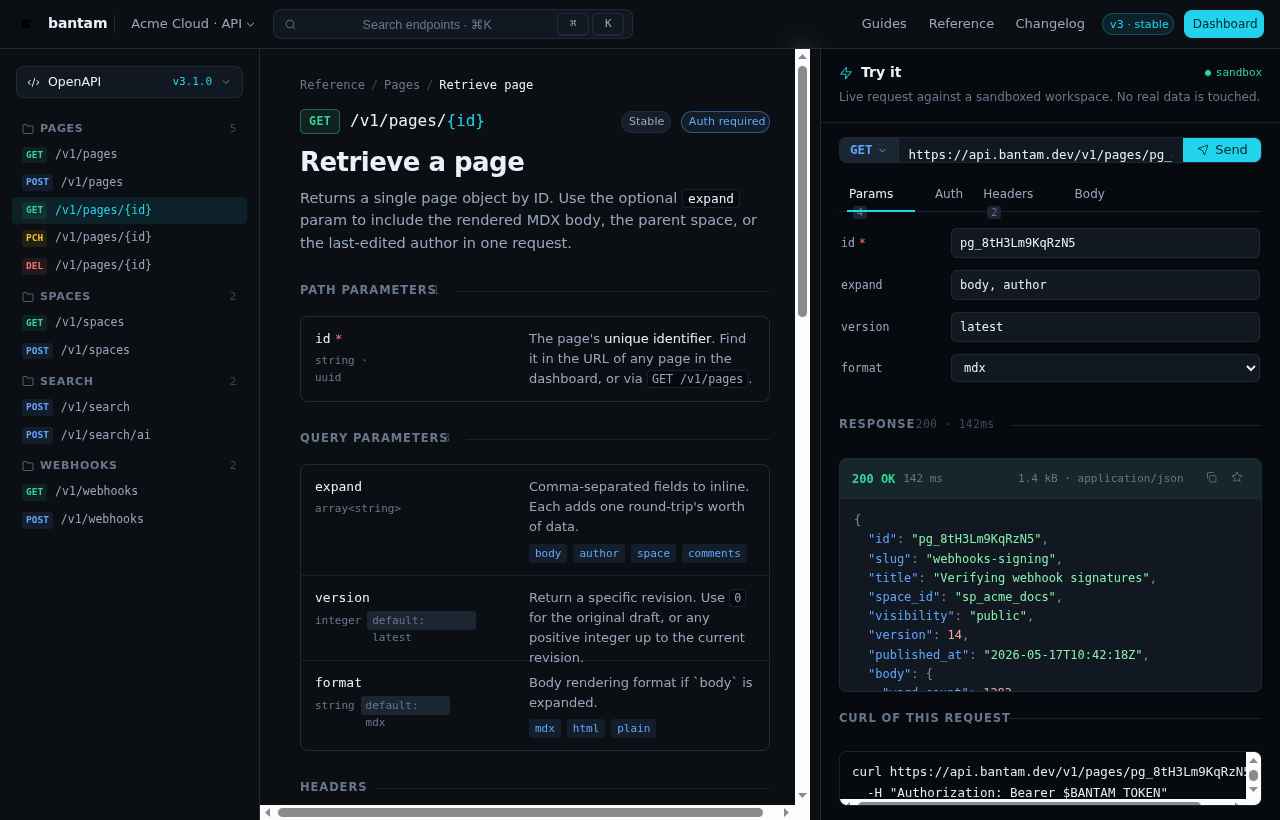Open POST /v1/spaces endpoint
This screenshot has width=1280, height=820.
pos(129,350)
